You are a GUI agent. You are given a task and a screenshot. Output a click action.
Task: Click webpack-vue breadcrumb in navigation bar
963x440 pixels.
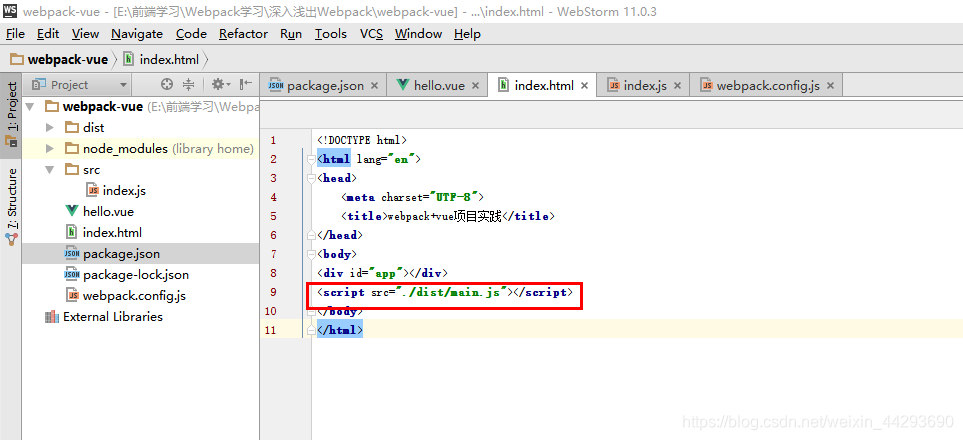59,60
